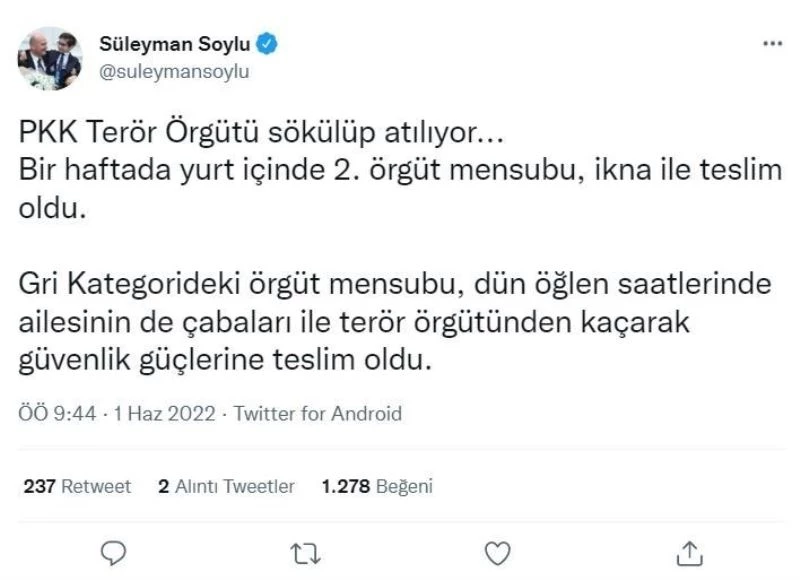This screenshot has width=800, height=580.
Task: Open the @suleymansoylu handle link
Action: click(x=174, y=71)
